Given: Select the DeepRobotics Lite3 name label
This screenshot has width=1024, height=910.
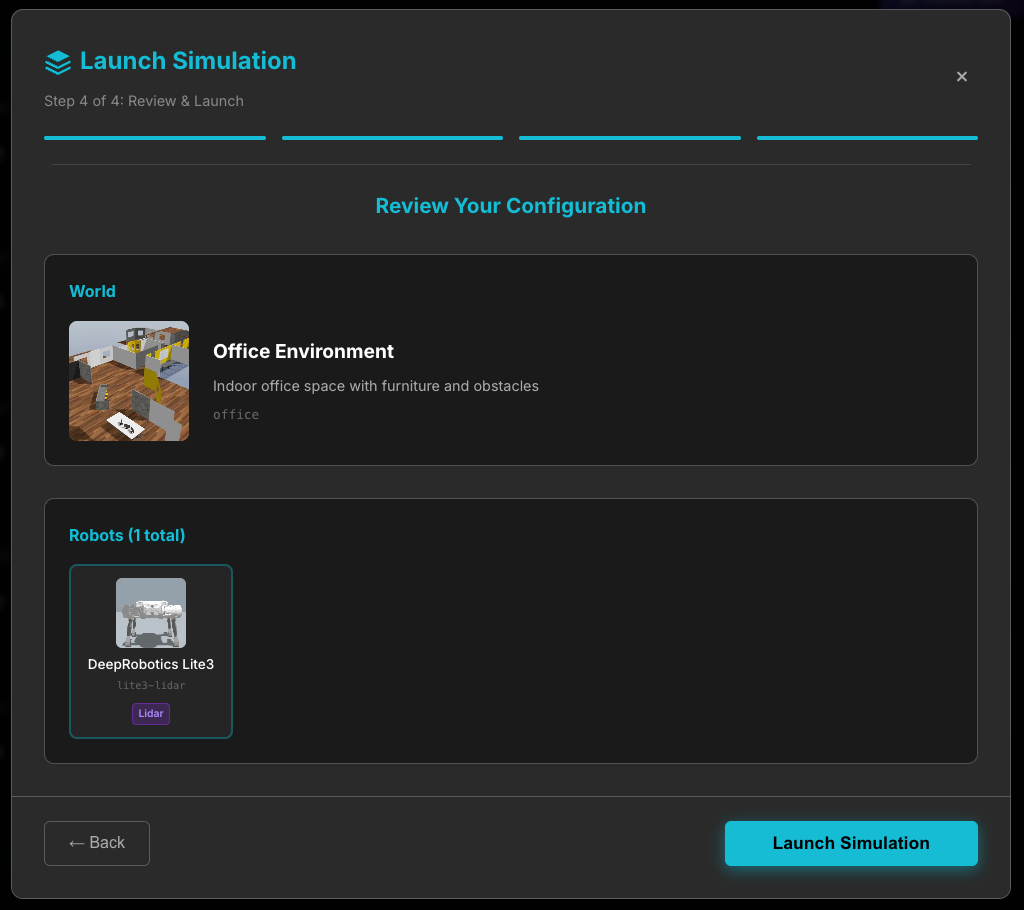Looking at the screenshot, I should click(151, 664).
